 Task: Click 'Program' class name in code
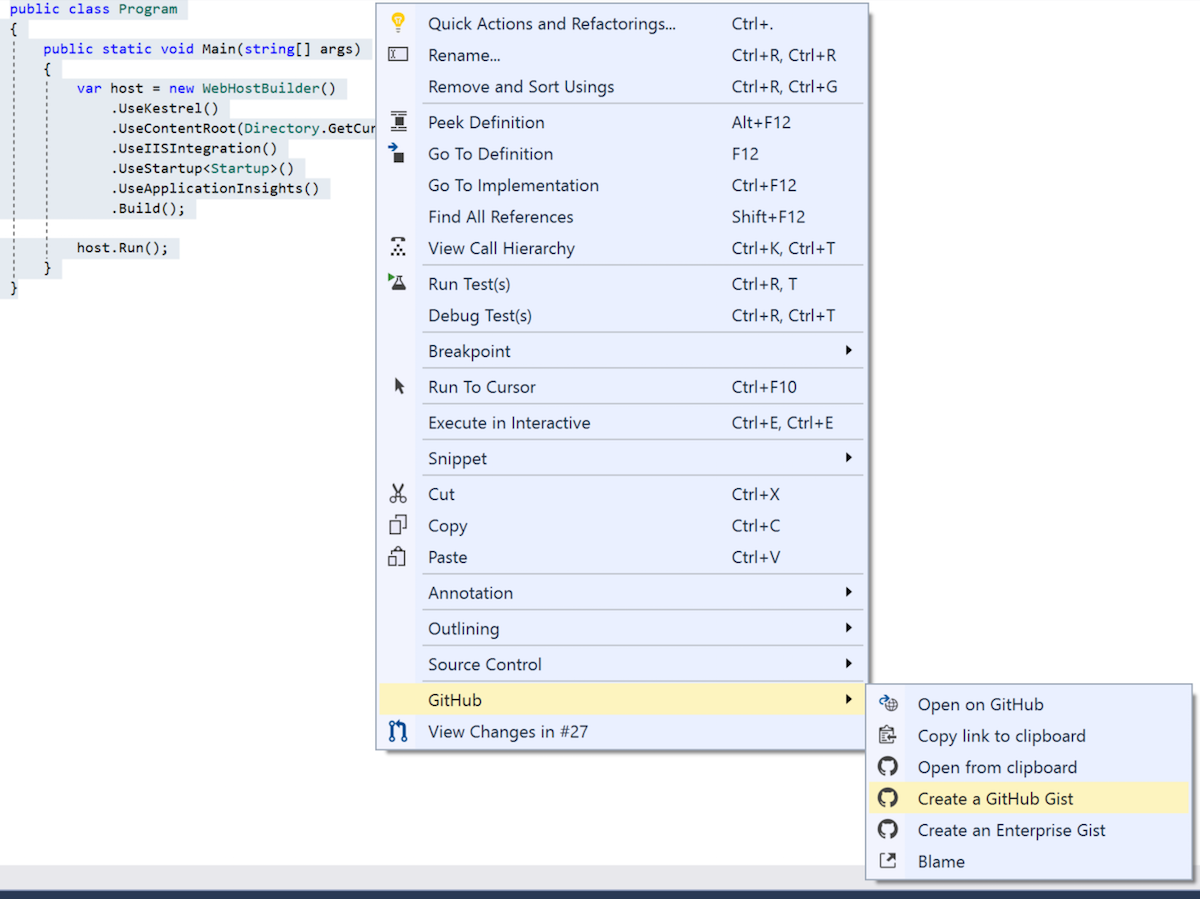148,9
